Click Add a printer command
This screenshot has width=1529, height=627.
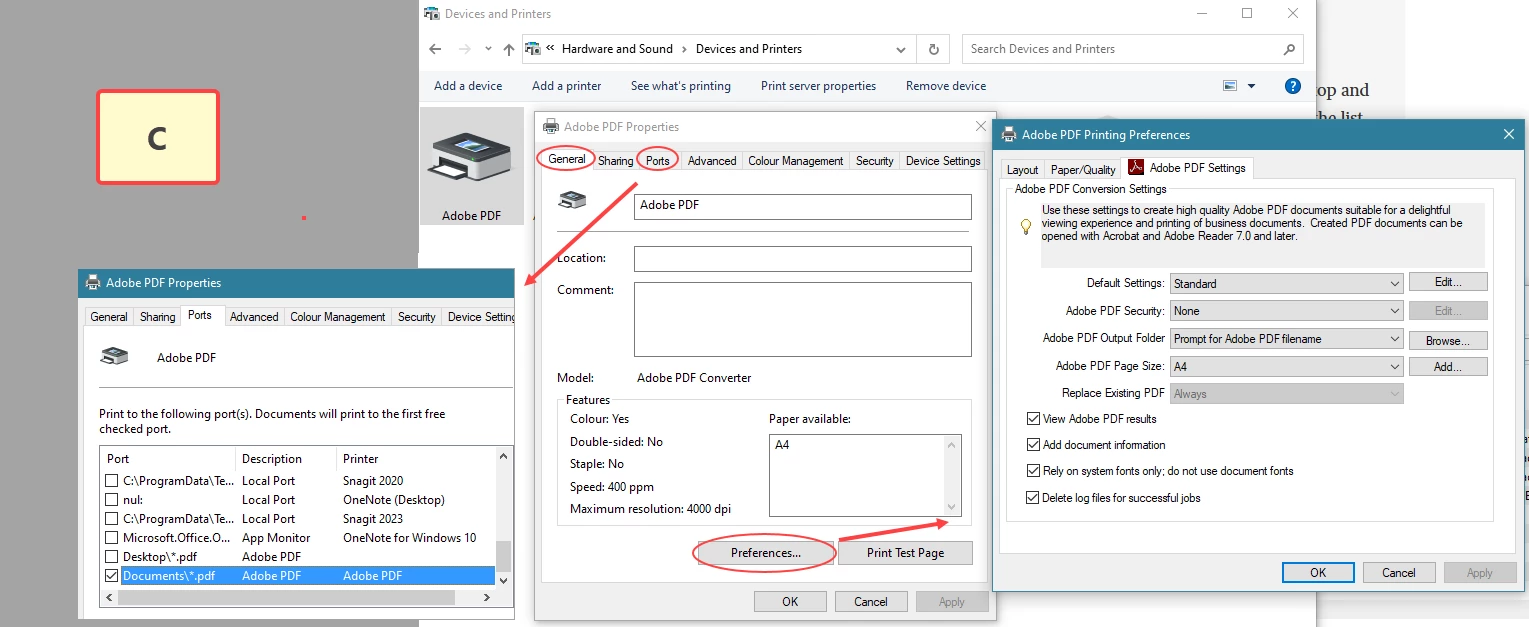[x=566, y=86]
